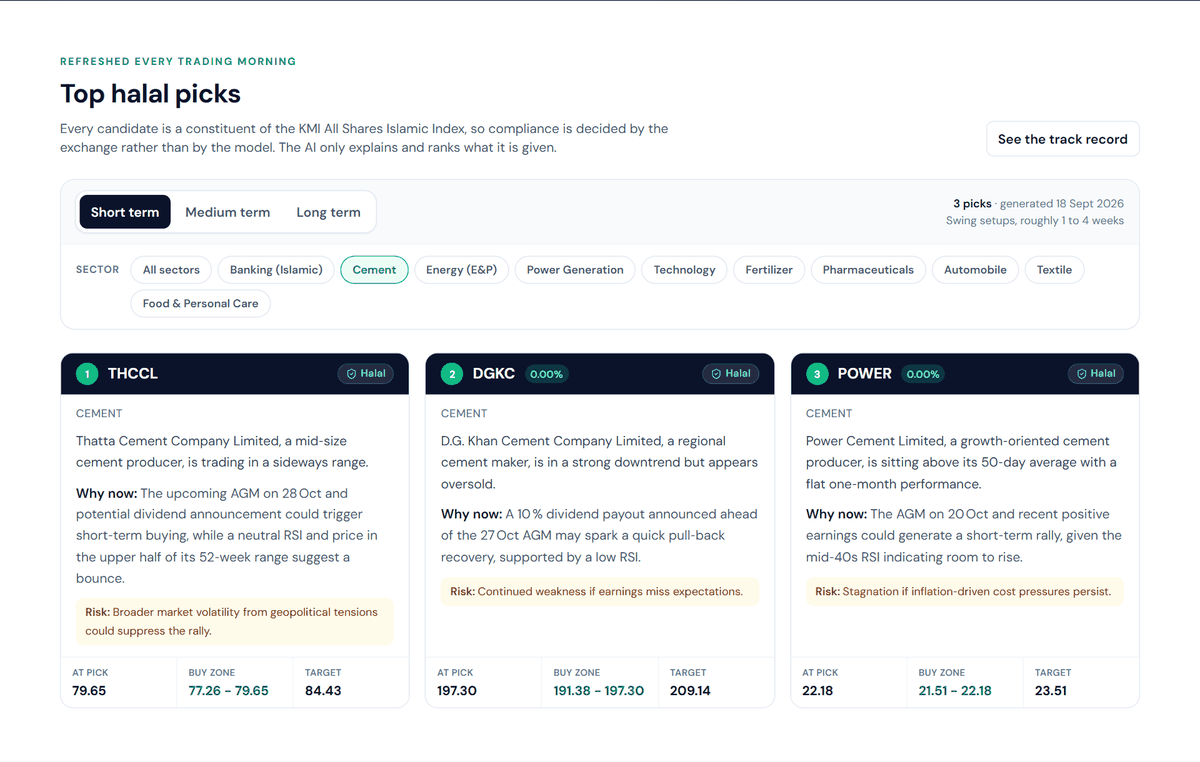Filter by Food & Personal Care sector

(x=200, y=304)
